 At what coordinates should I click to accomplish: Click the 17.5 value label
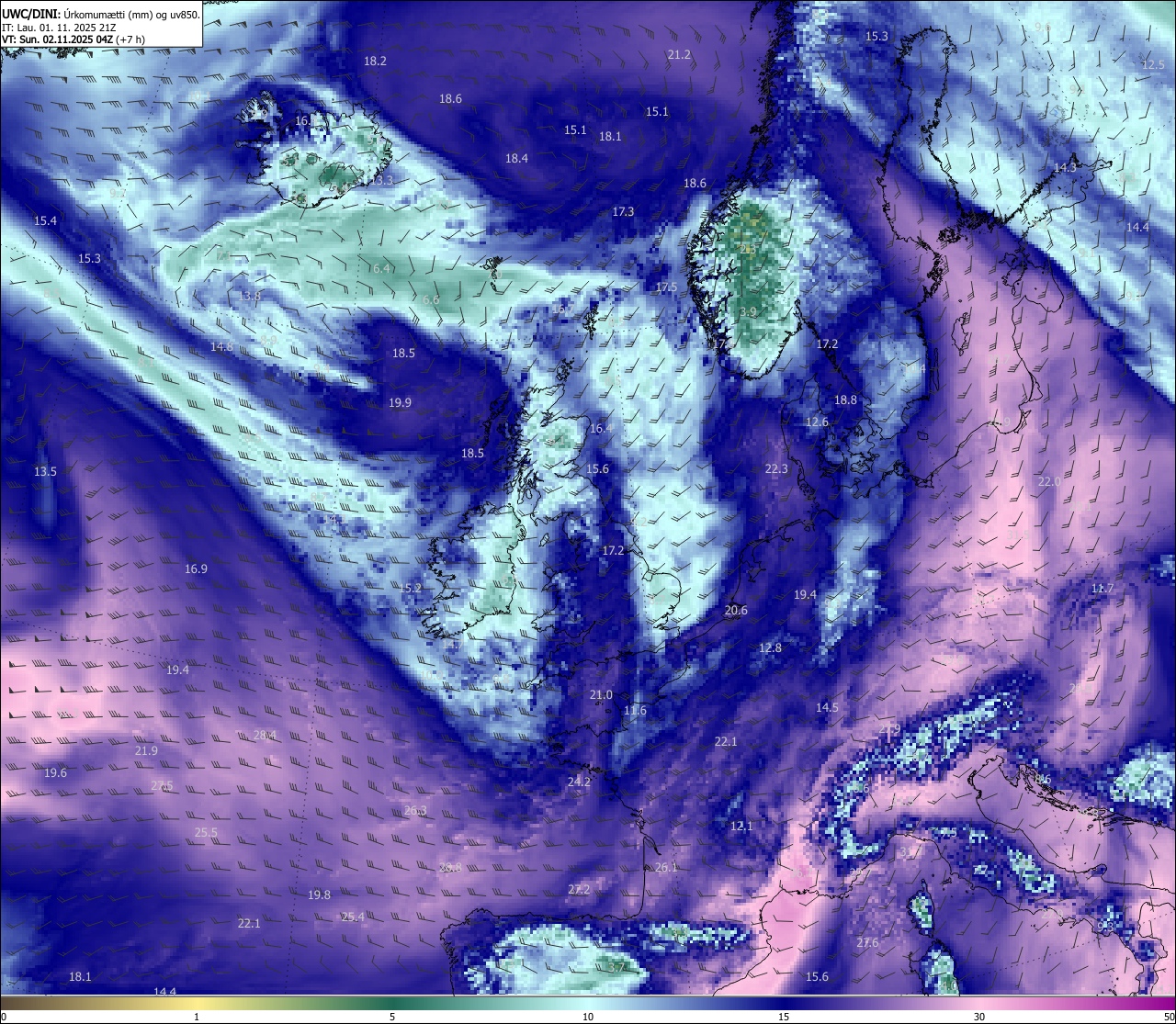pos(666,287)
